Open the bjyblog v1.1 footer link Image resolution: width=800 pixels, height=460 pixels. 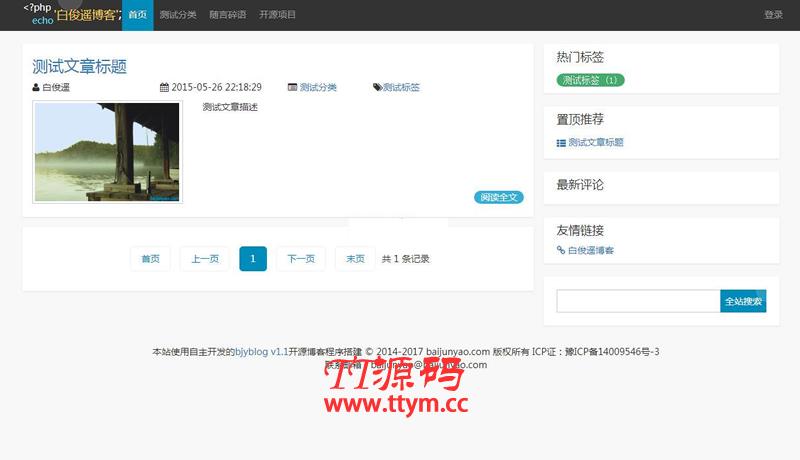click(262, 351)
